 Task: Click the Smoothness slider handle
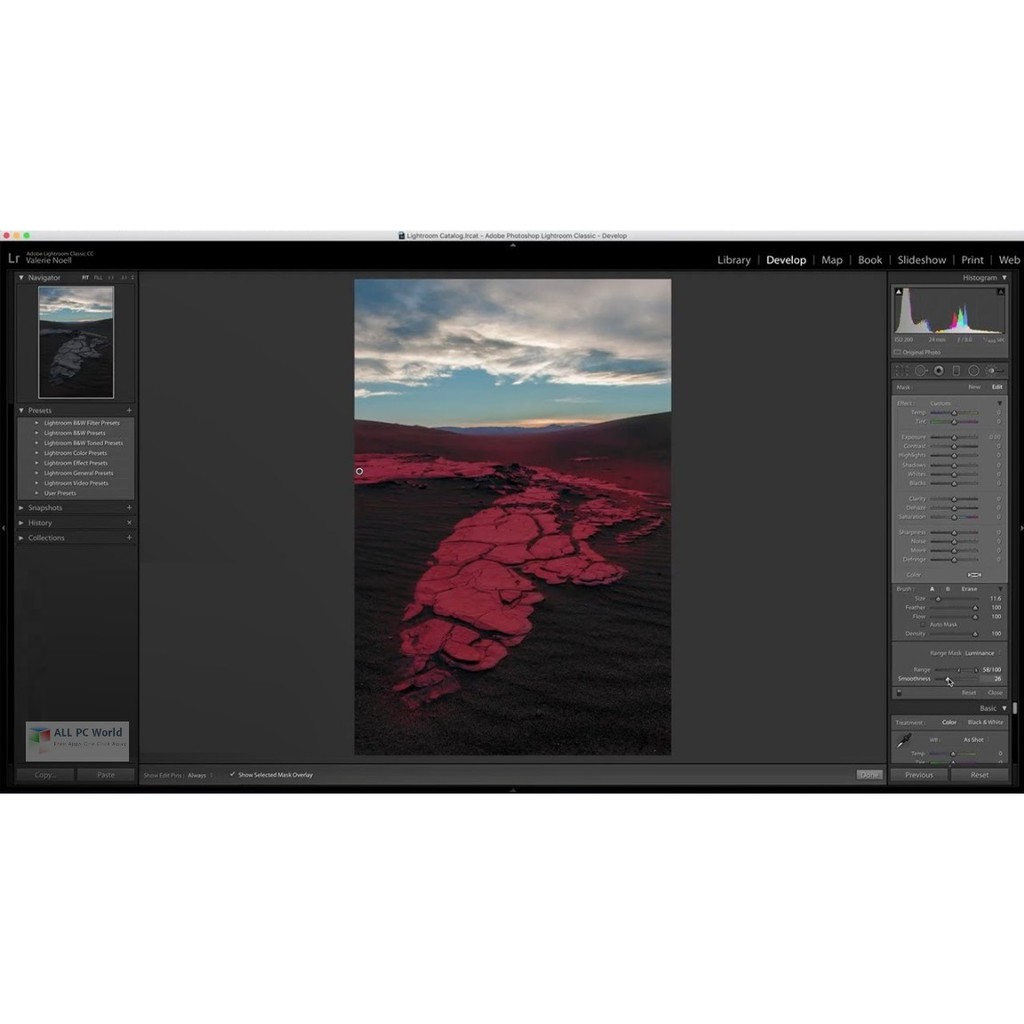pos(947,679)
